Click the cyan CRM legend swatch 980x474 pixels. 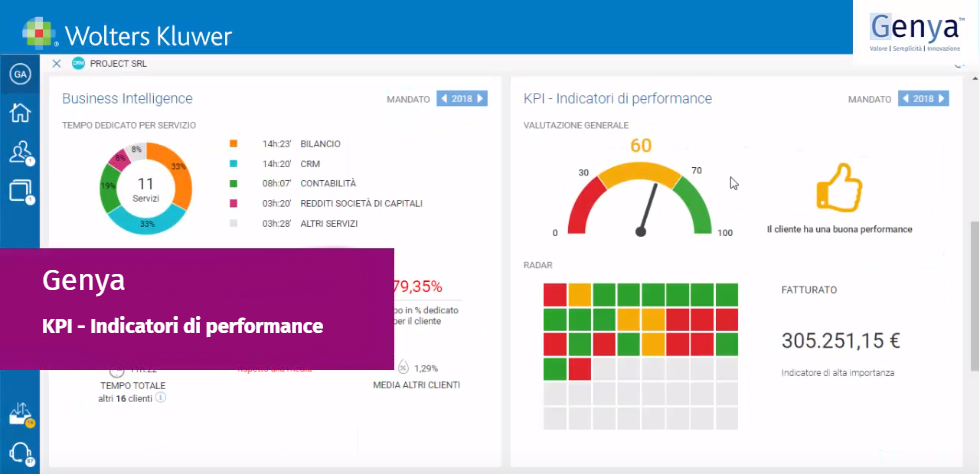234,164
